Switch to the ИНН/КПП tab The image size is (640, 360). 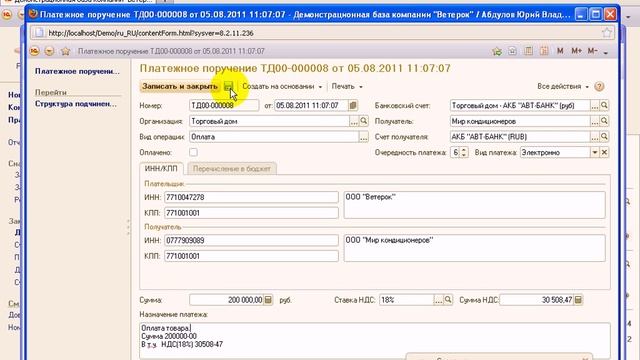tap(161, 169)
